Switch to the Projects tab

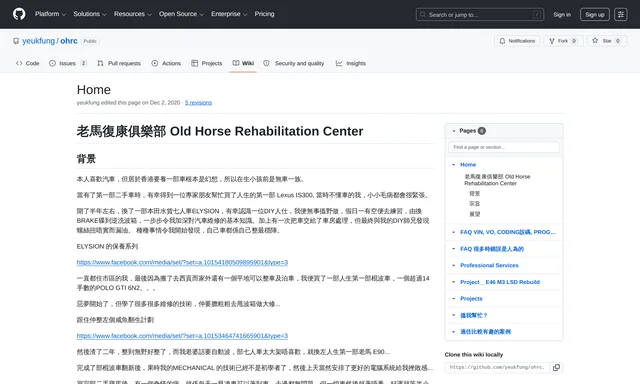[207, 63]
